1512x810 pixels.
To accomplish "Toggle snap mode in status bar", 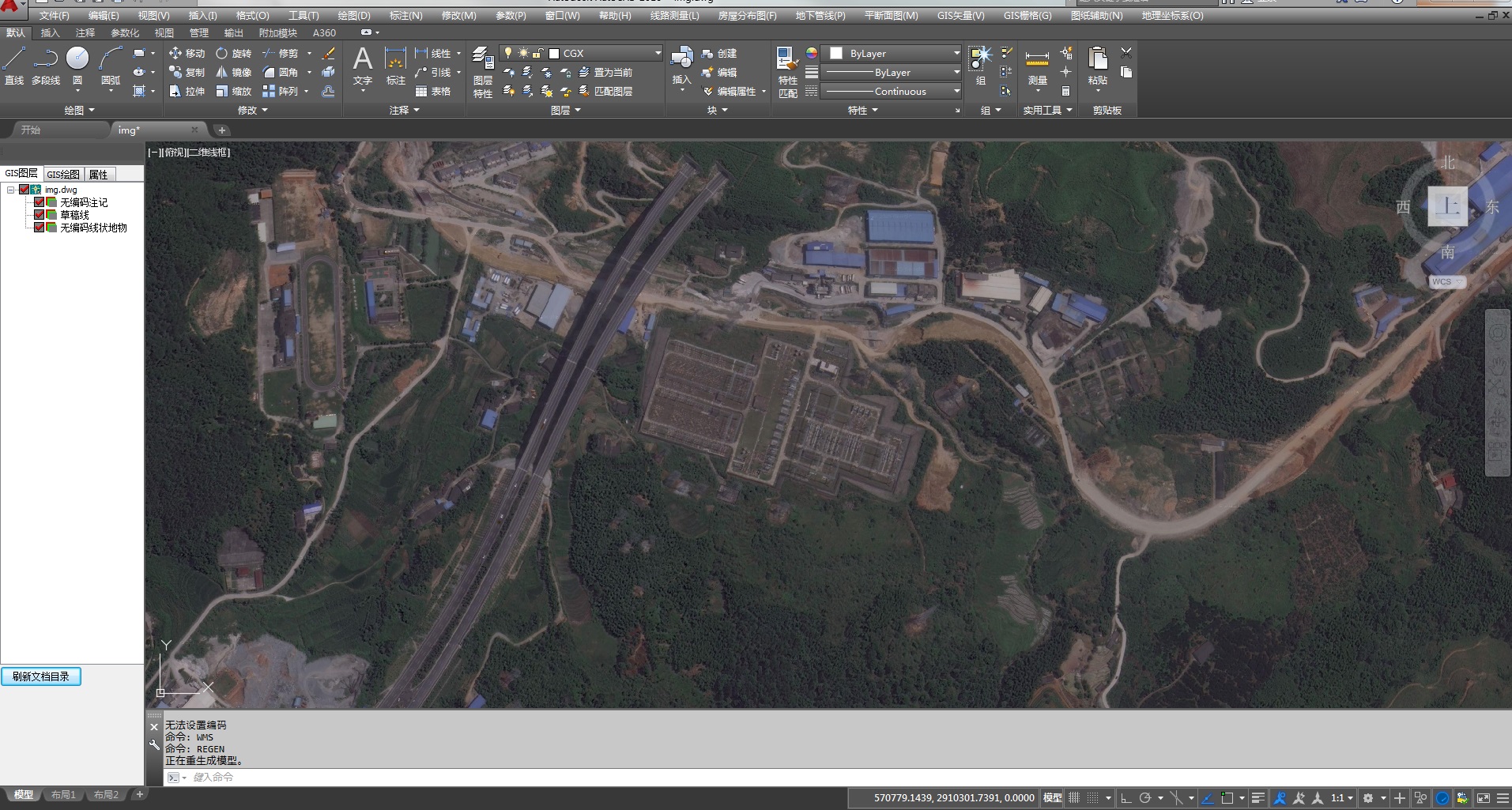I will pos(1092,798).
